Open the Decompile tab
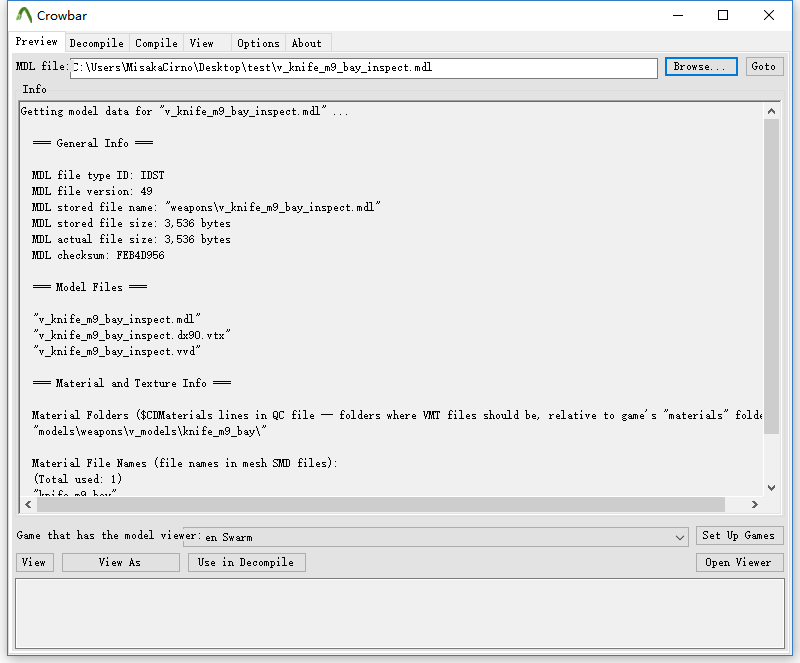The image size is (800, 663). pos(97,43)
